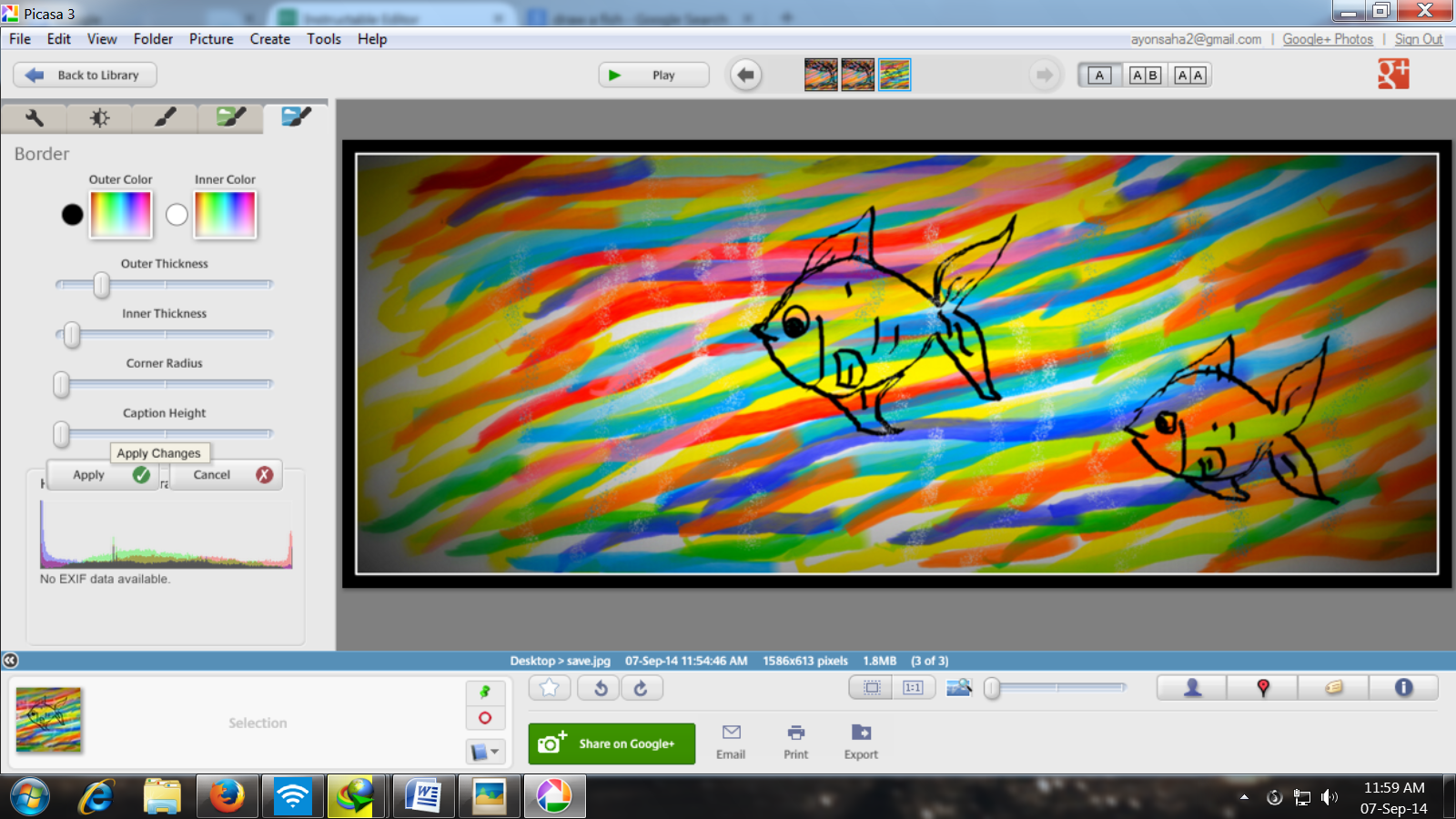Open Microsoft Word from taskbar

[423, 796]
